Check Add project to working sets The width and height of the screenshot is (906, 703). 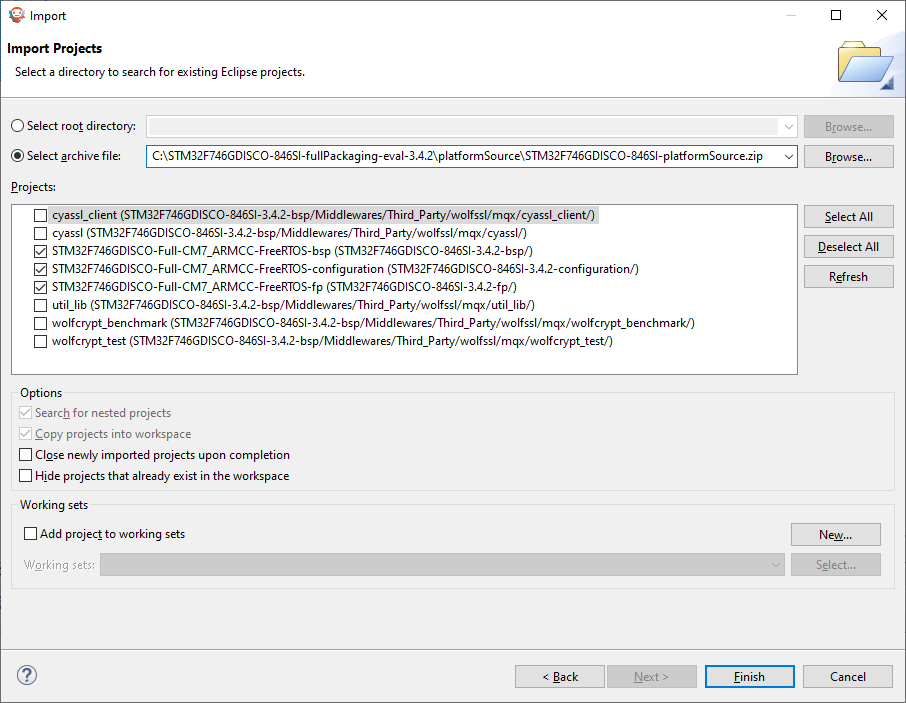(29, 534)
